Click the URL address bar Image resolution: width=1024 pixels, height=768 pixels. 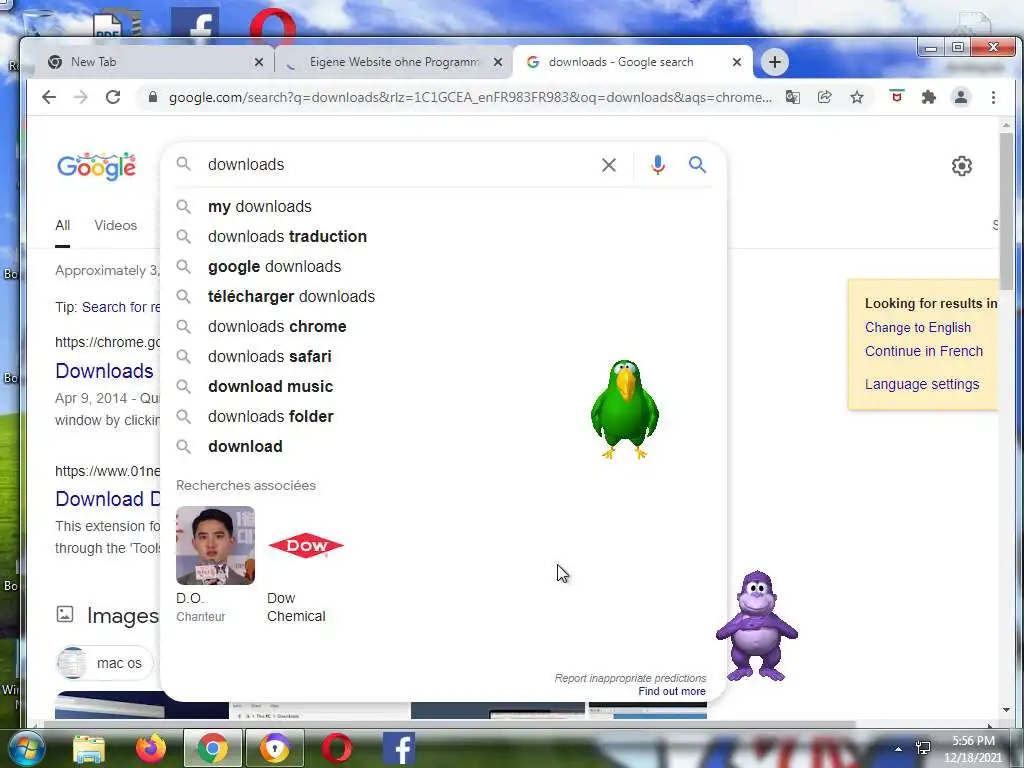pos(470,97)
